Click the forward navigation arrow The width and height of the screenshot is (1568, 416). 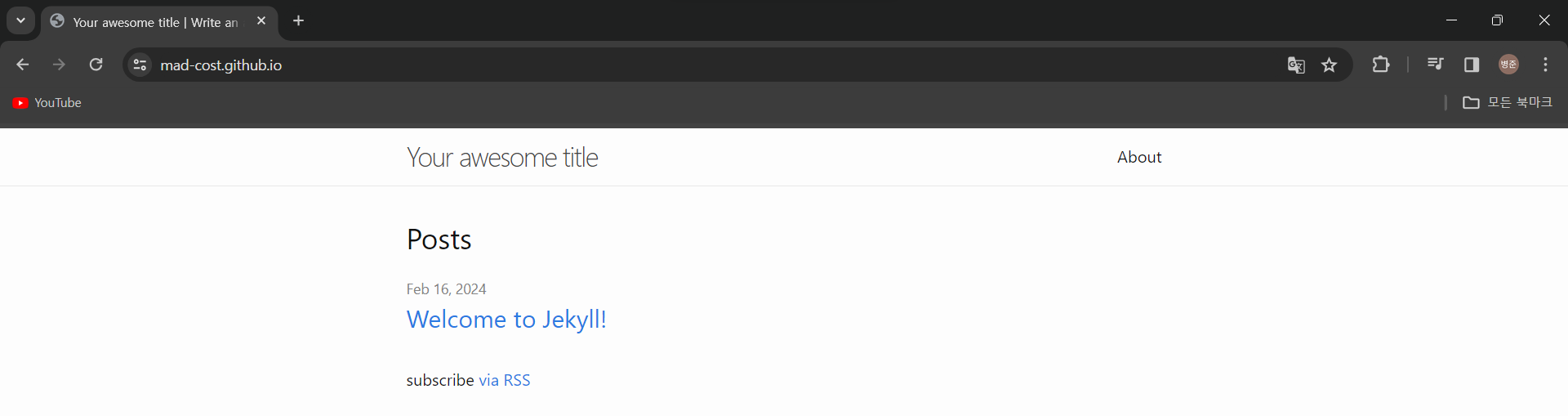(59, 65)
